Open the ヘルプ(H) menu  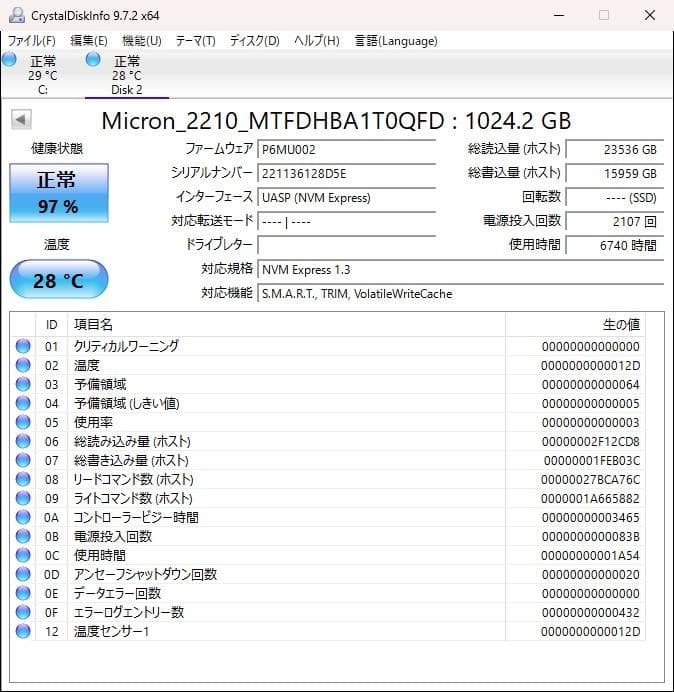coord(317,41)
